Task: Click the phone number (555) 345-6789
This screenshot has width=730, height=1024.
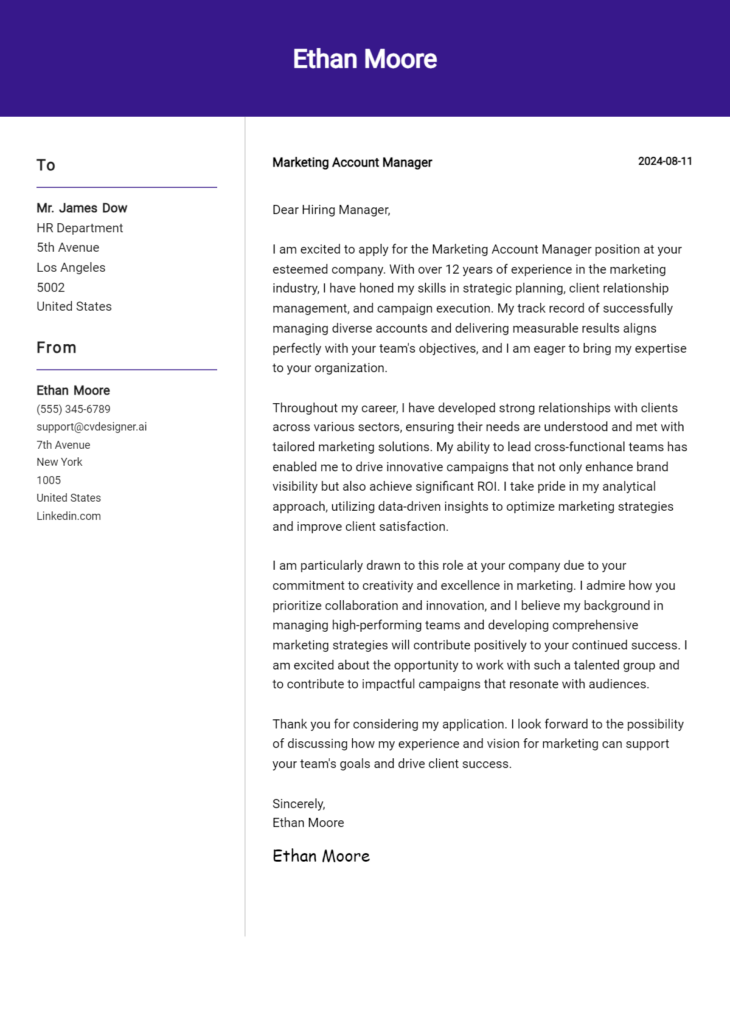Action: 74,409
